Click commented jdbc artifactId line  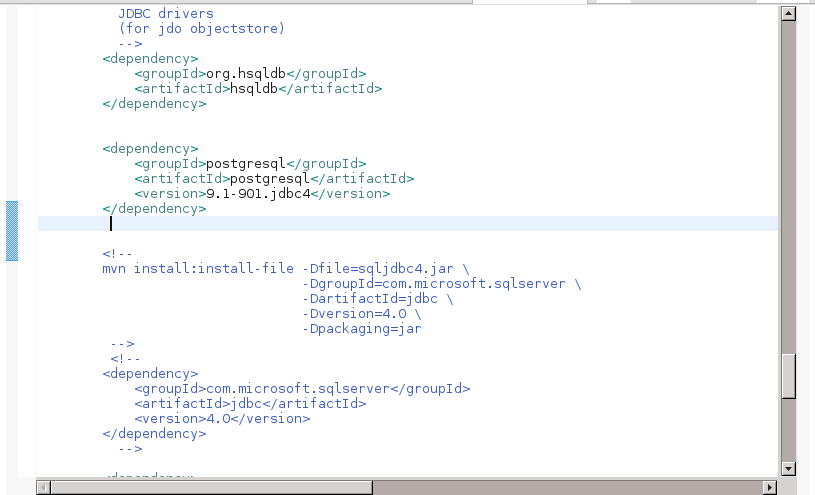(x=250, y=404)
